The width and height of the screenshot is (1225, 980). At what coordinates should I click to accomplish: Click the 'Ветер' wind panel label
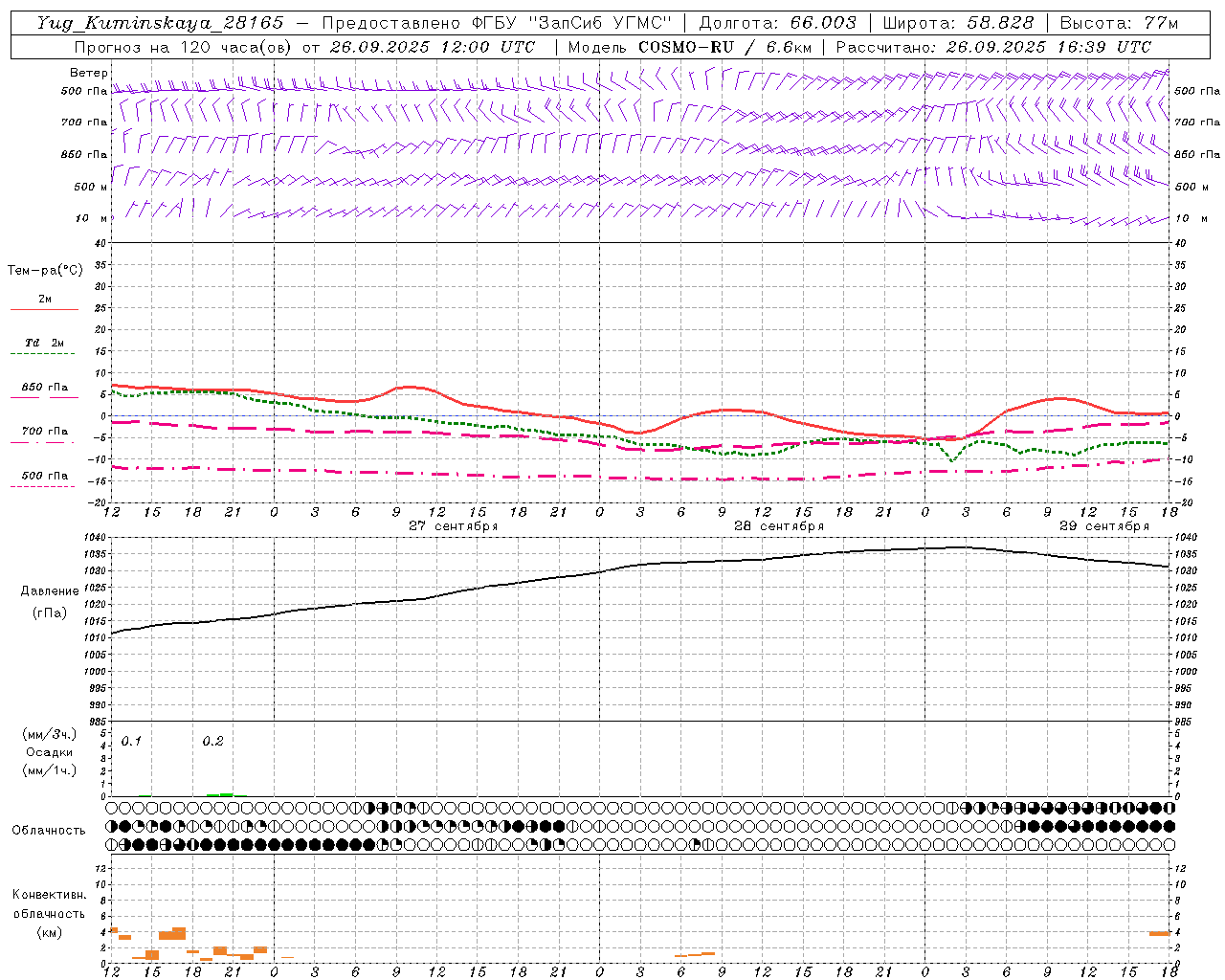coord(88,73)
